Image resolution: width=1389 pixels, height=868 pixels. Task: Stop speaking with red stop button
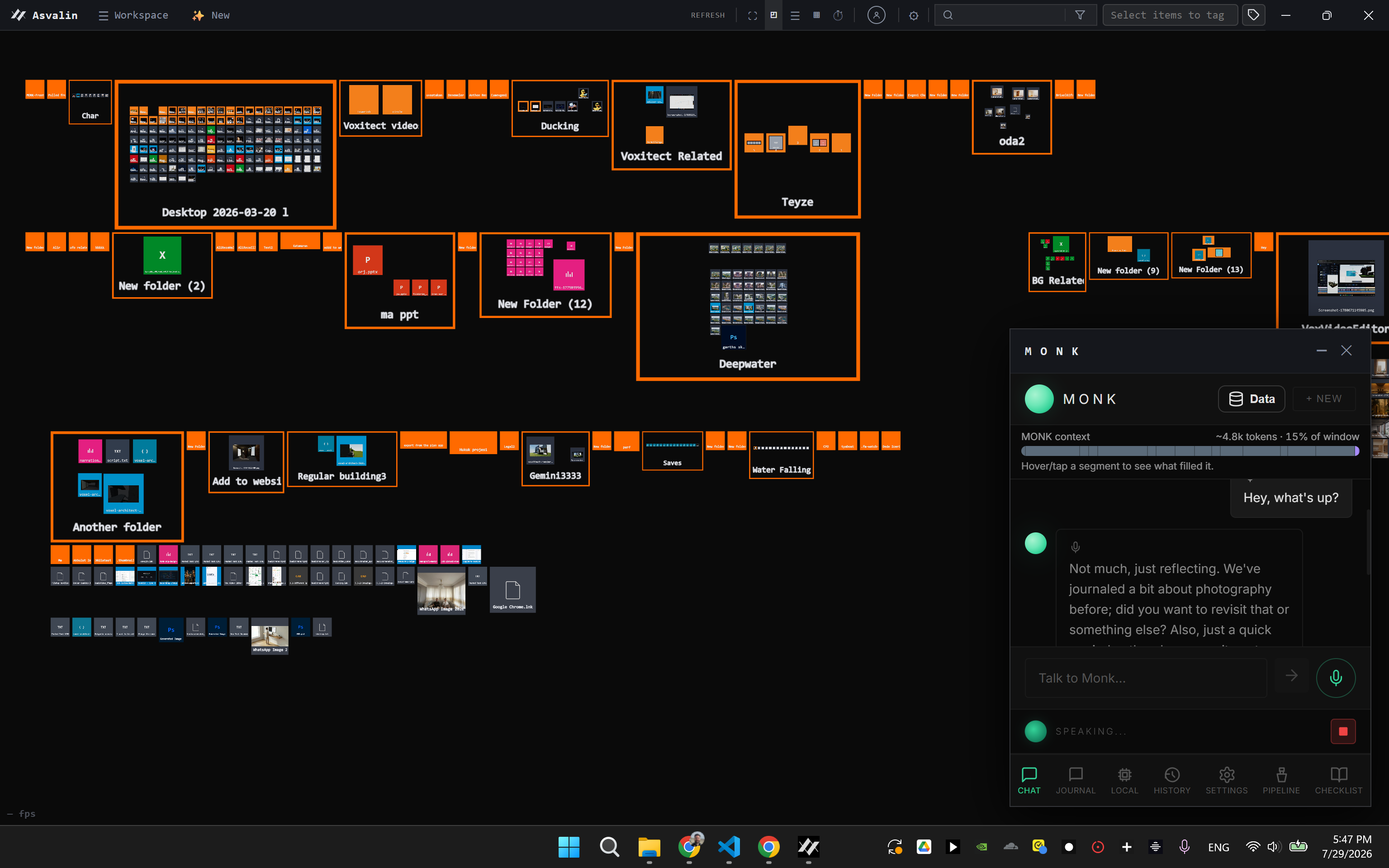point(1343,731)
